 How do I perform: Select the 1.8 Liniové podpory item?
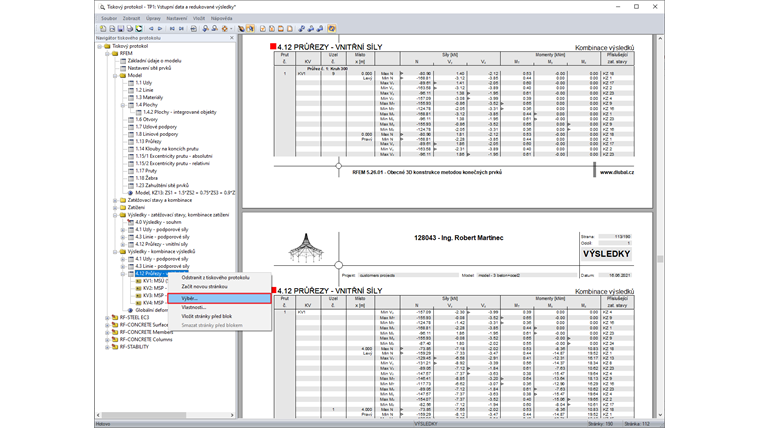[x=157, y=134]
